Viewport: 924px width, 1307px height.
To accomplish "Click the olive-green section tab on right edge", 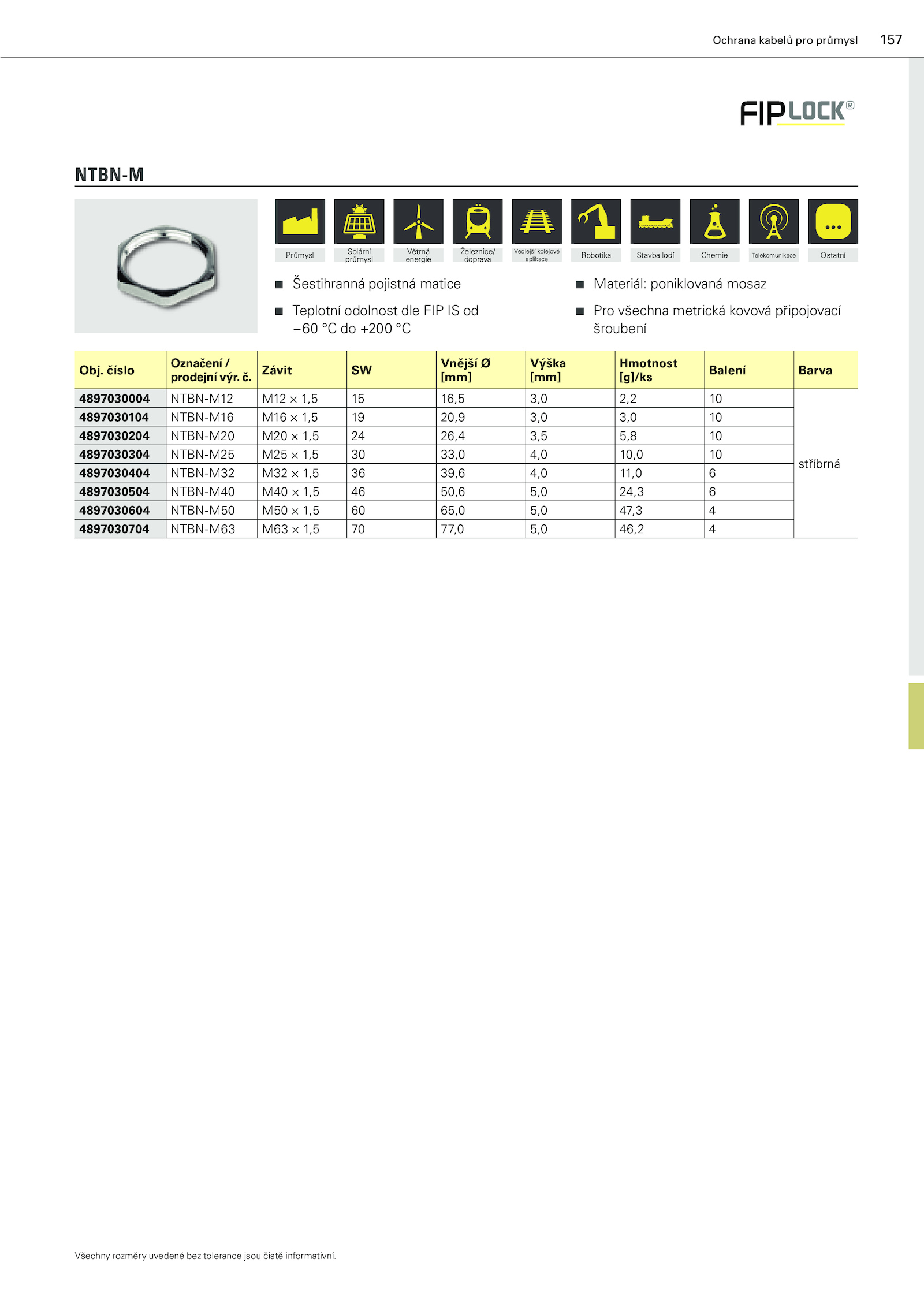I will [x=916, y=716].
